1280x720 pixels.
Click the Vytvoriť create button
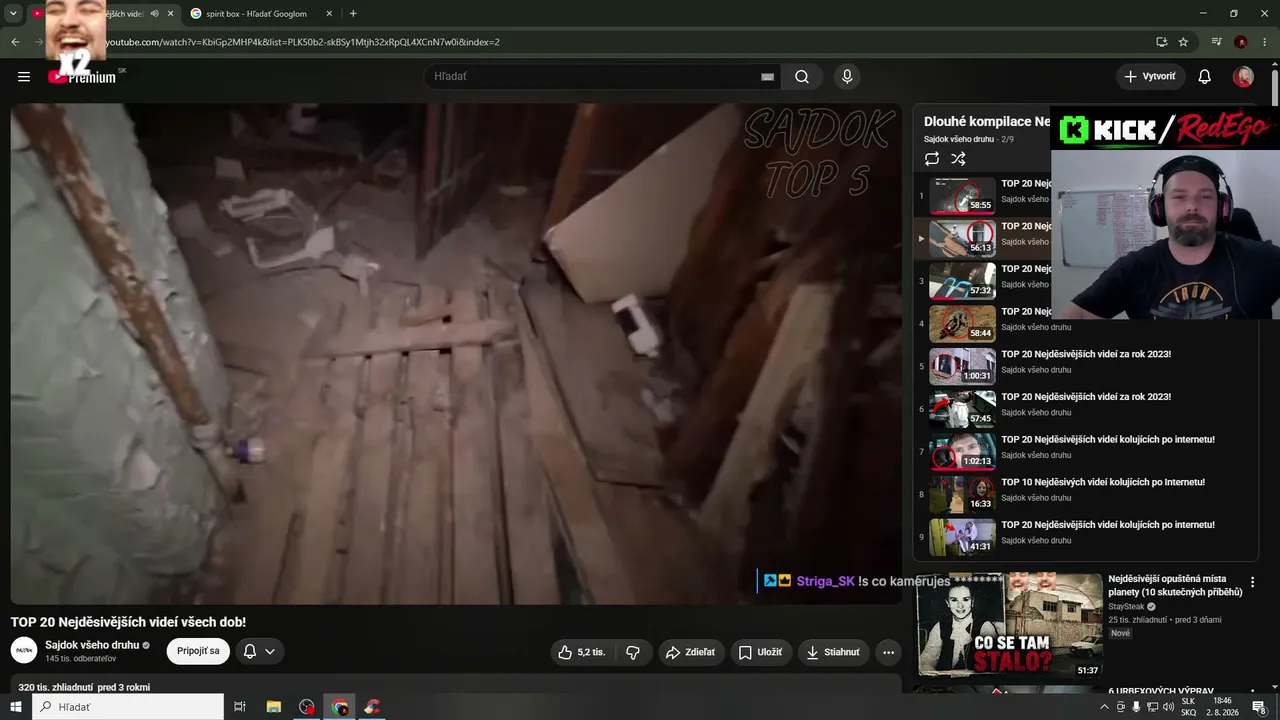pos(1150,76)
